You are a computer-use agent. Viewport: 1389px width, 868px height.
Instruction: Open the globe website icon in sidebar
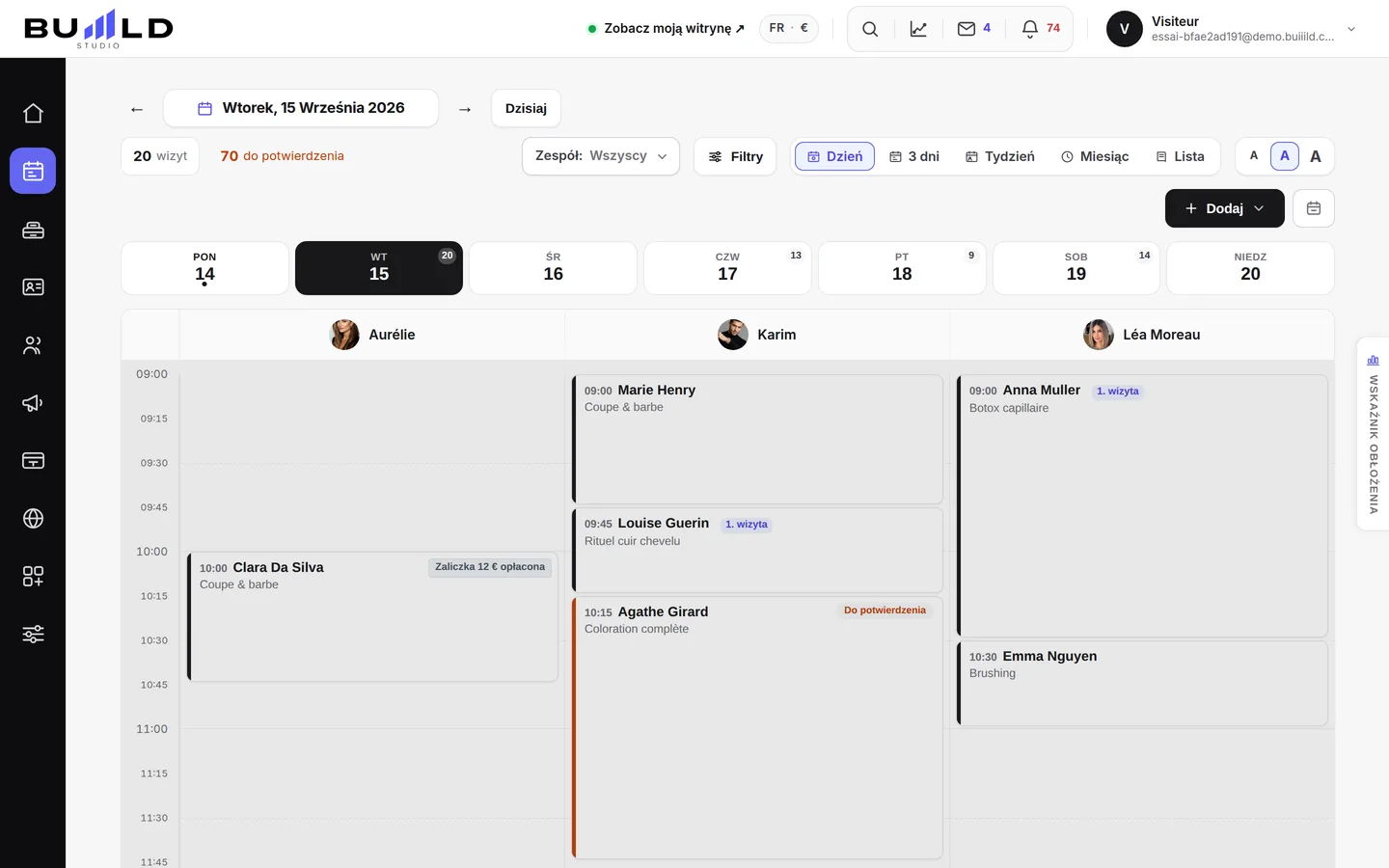(x=33, y=519)
